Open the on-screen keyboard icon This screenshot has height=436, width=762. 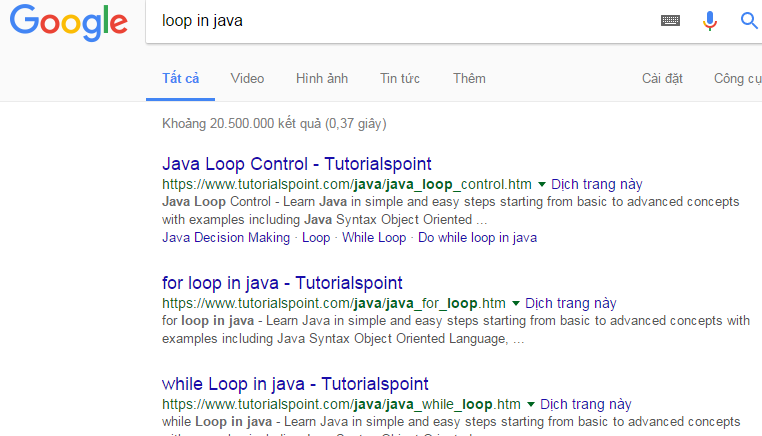click(x=671, y=21)
